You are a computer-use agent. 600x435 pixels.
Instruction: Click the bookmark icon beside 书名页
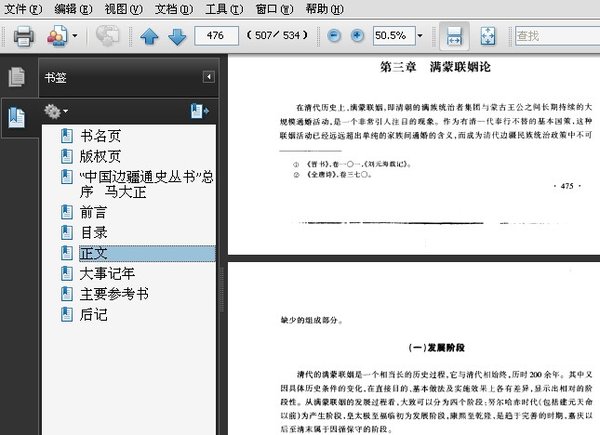coord(67,136)
